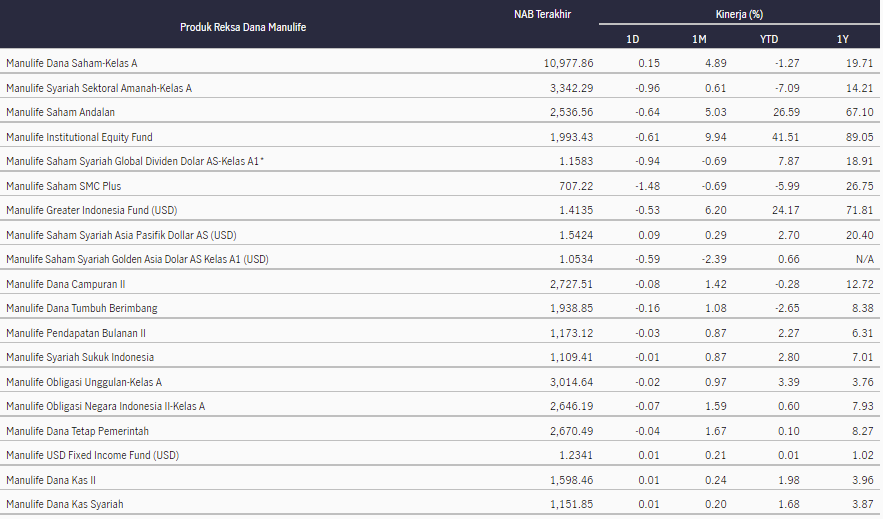Click NAB value 10,977.86
The height and width of the screenshot is (519, 883).
pyautogui.click(x=568, y=63)
